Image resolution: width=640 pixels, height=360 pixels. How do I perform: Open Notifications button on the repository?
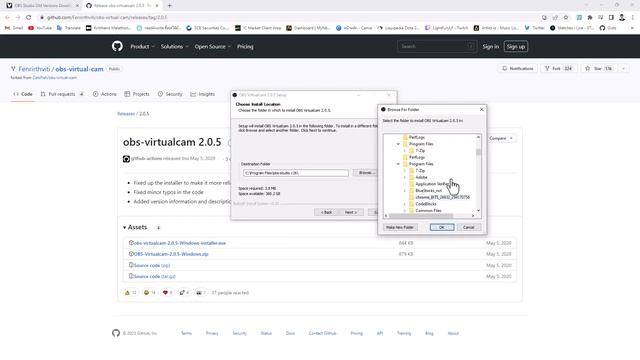tap(518, 69)
